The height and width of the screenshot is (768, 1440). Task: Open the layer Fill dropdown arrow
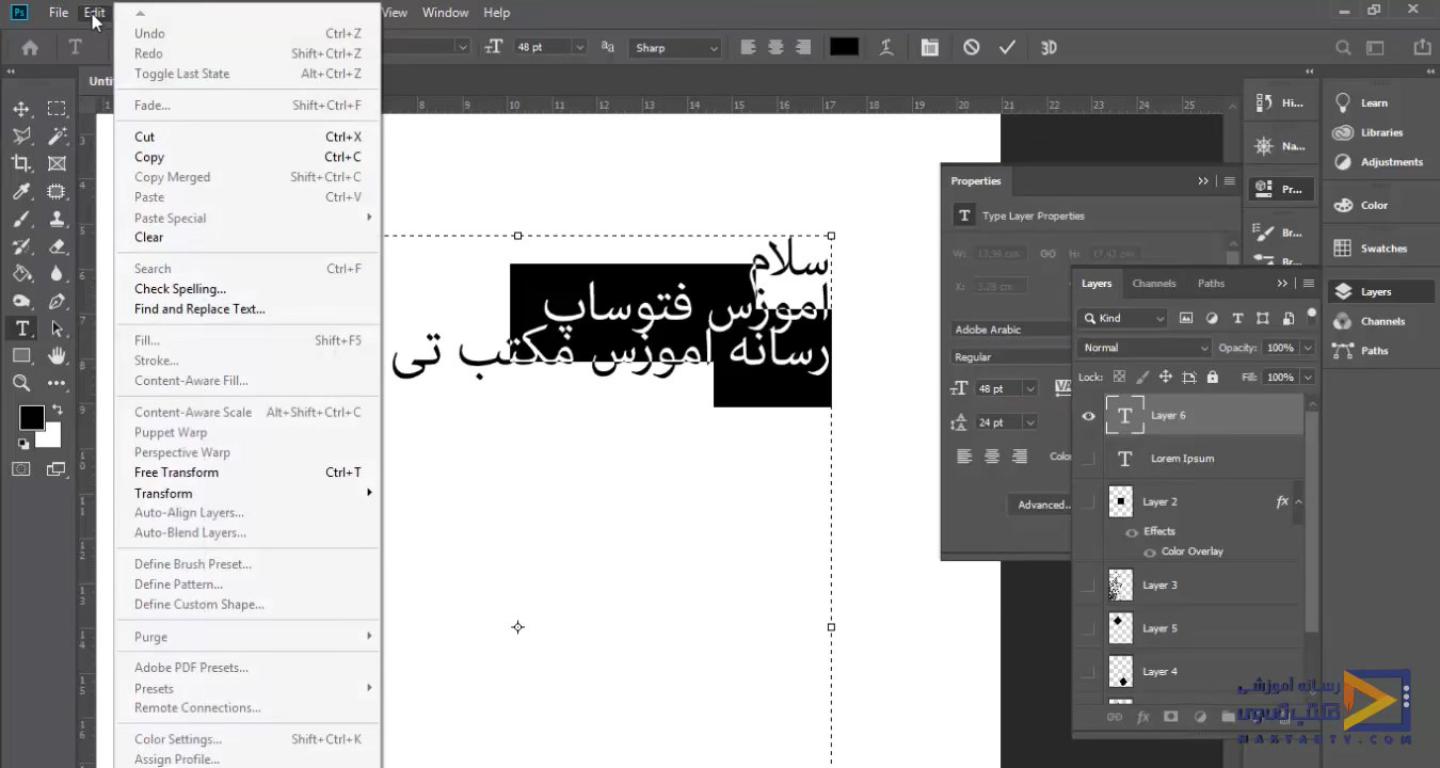pos(1308,377)
